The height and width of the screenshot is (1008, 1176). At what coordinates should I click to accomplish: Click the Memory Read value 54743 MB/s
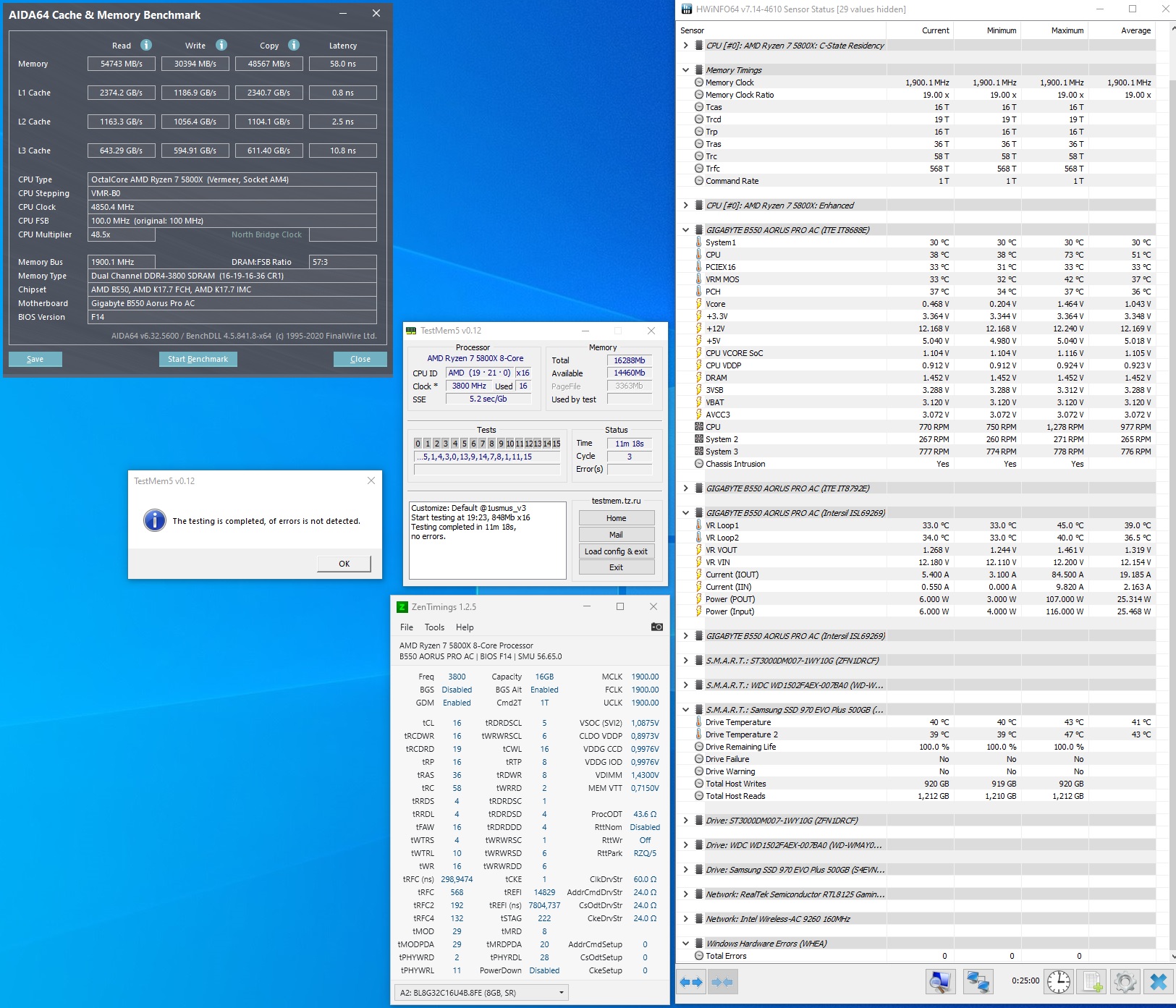coord(122,64)
